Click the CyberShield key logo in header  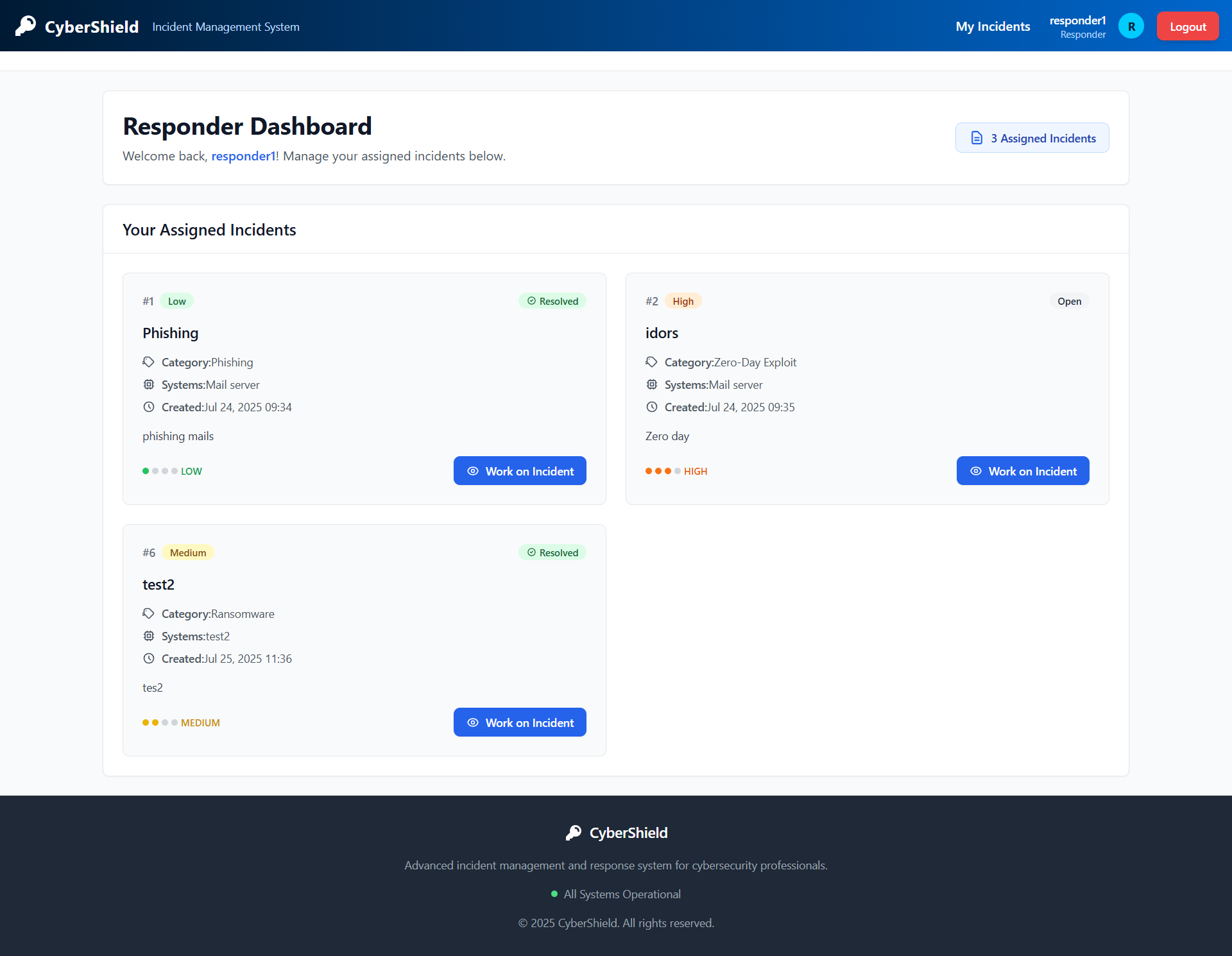(26, 26)
